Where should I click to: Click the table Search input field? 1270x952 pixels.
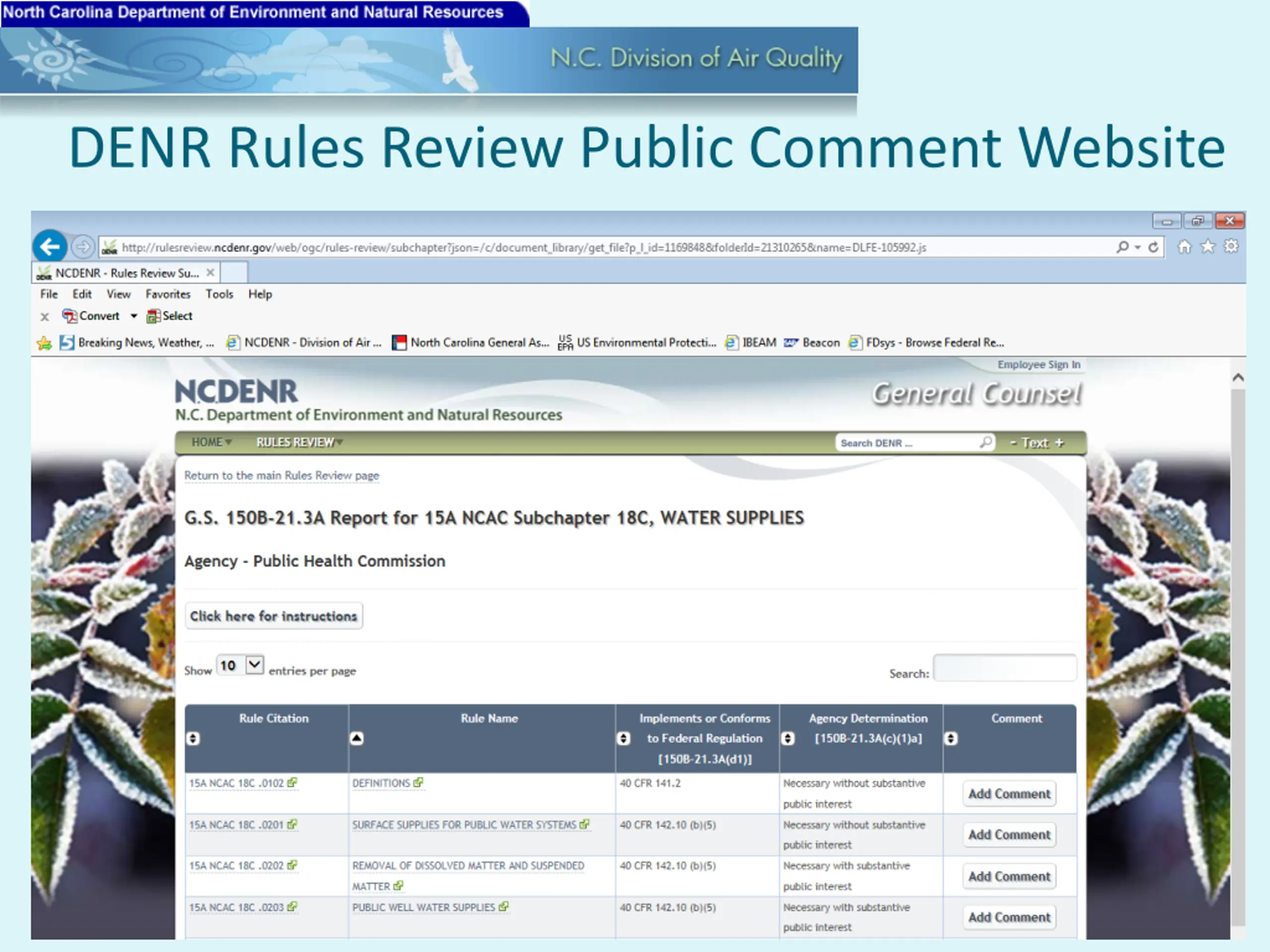(x=1005, y=668)
